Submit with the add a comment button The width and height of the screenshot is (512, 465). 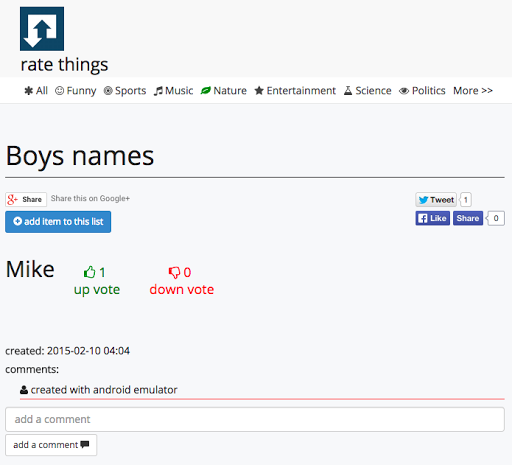(x=51, y=445)
